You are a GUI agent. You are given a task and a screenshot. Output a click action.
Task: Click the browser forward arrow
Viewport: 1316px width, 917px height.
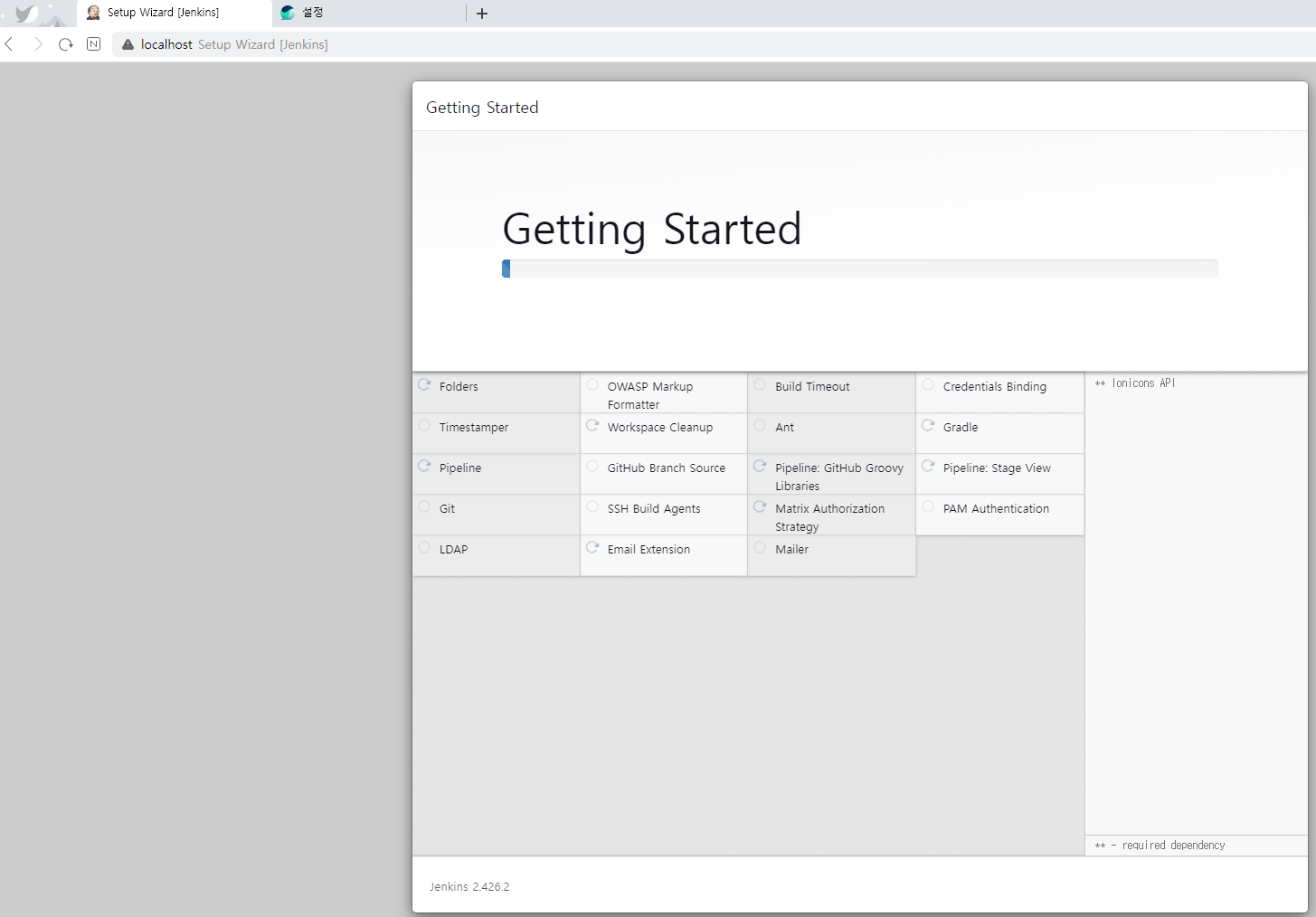[38, 43]
